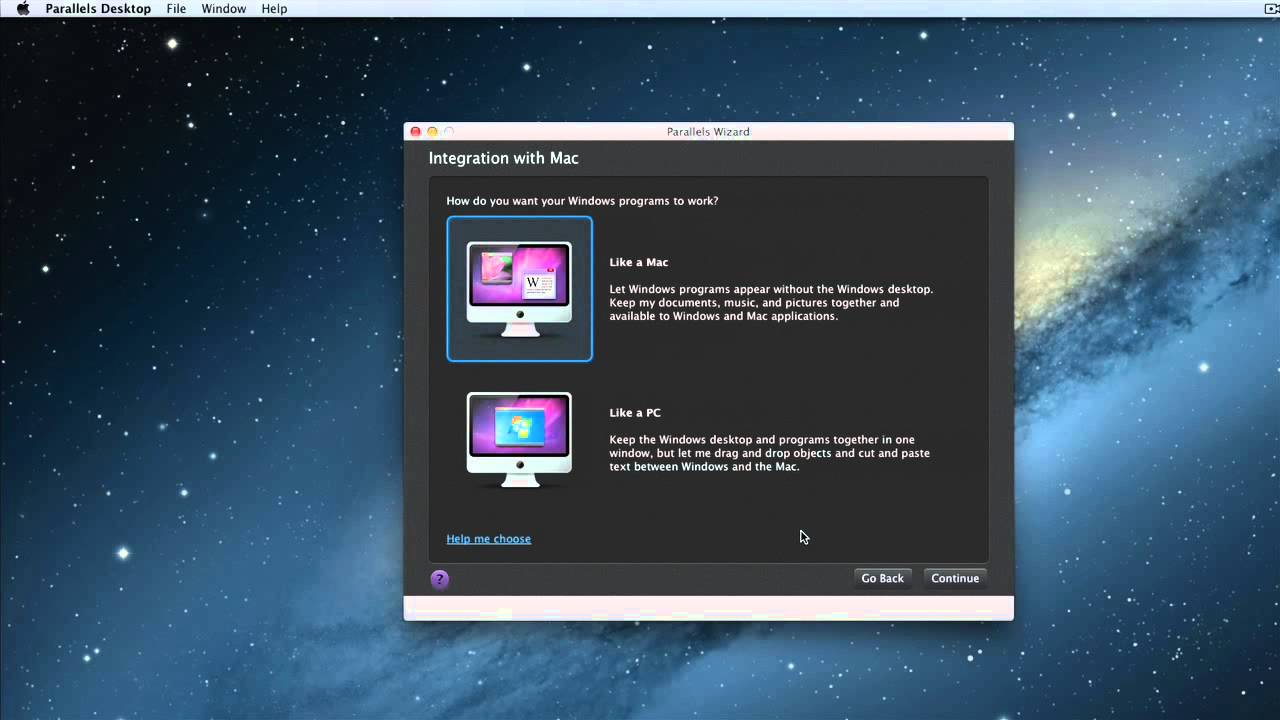Click the 'Integration with Mac' title
Image resolution: width=1280 pixels, height=720 pixels.
(504, 158)
